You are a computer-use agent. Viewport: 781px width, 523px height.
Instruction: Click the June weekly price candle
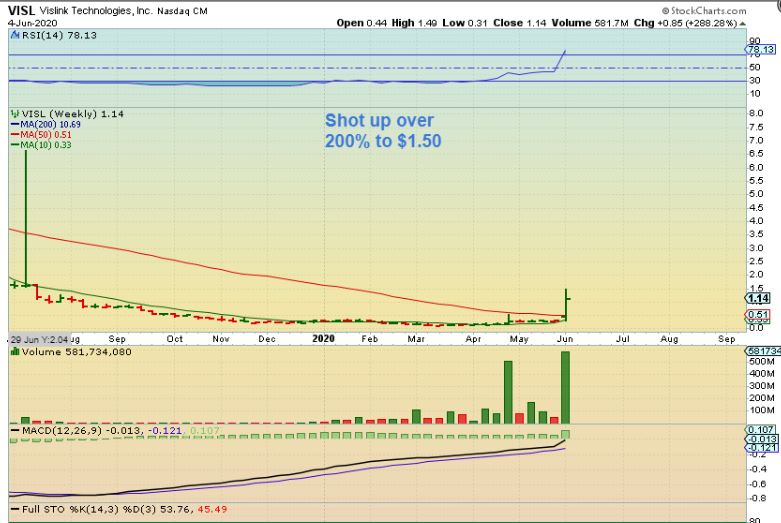[x=566, y=305]
